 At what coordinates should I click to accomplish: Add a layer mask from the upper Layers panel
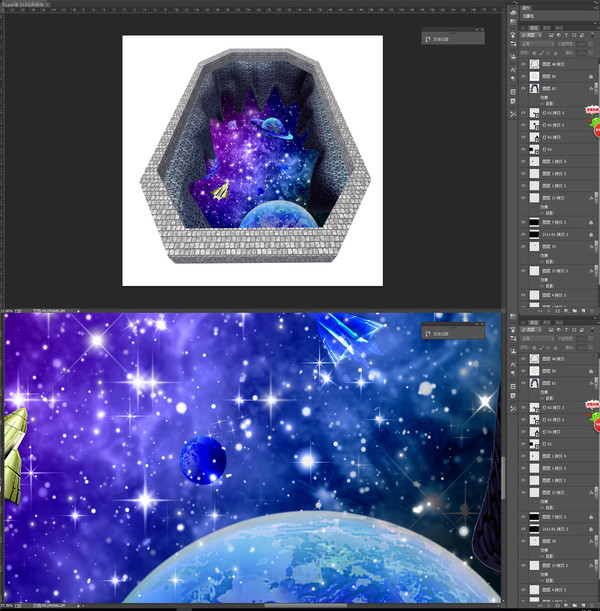click(x=558, y=311)
